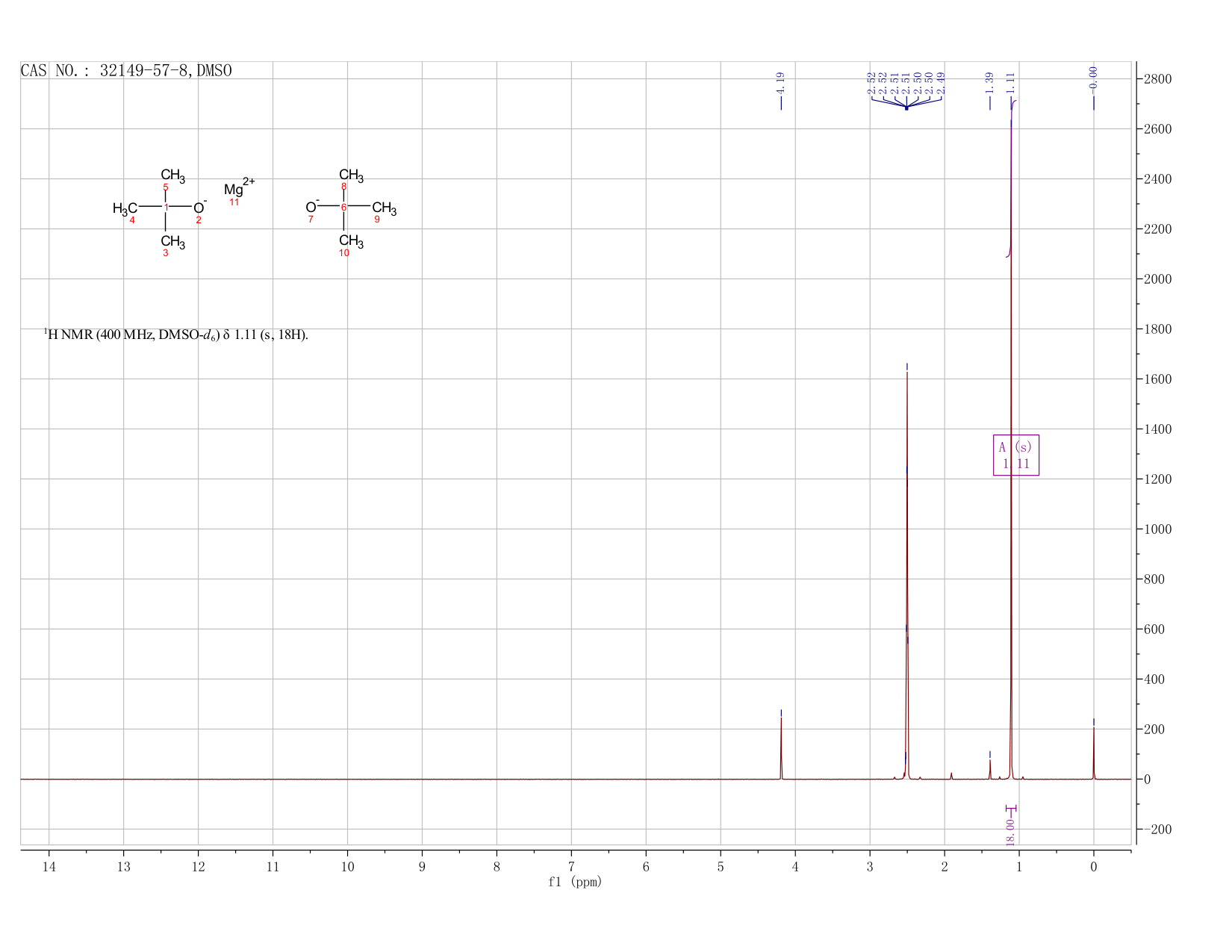Select the integral curve above 1.11 peak
This screenshot has width=1232, height=952.
[x=1011, y=178]
